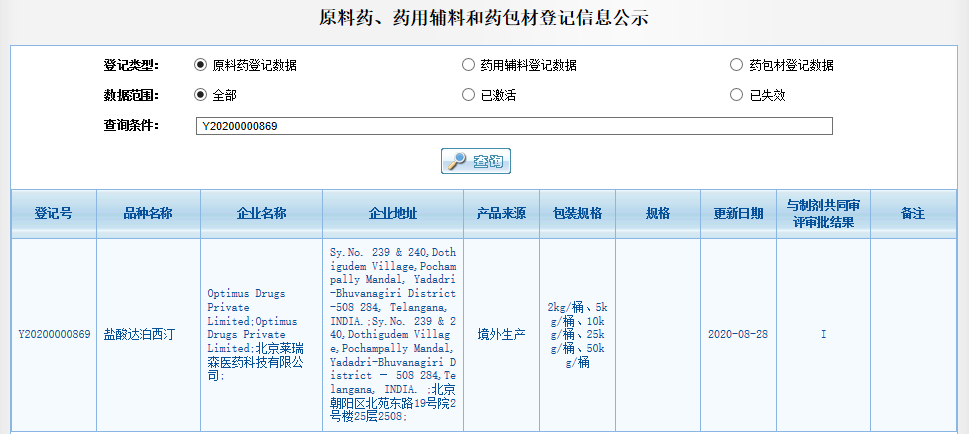Click the page title 原料药、药用辅料和药包材登记信息公示
The image size is (969, 434).
pos(484,17)
